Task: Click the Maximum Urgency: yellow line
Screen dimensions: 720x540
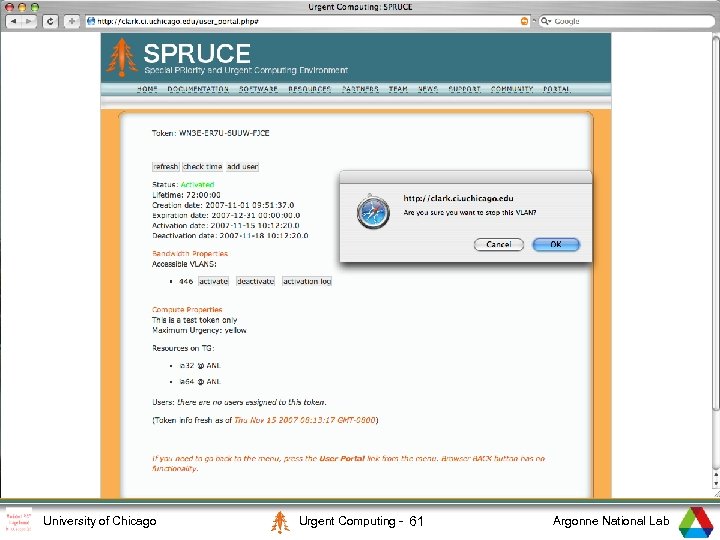Action: coord(199,330)
